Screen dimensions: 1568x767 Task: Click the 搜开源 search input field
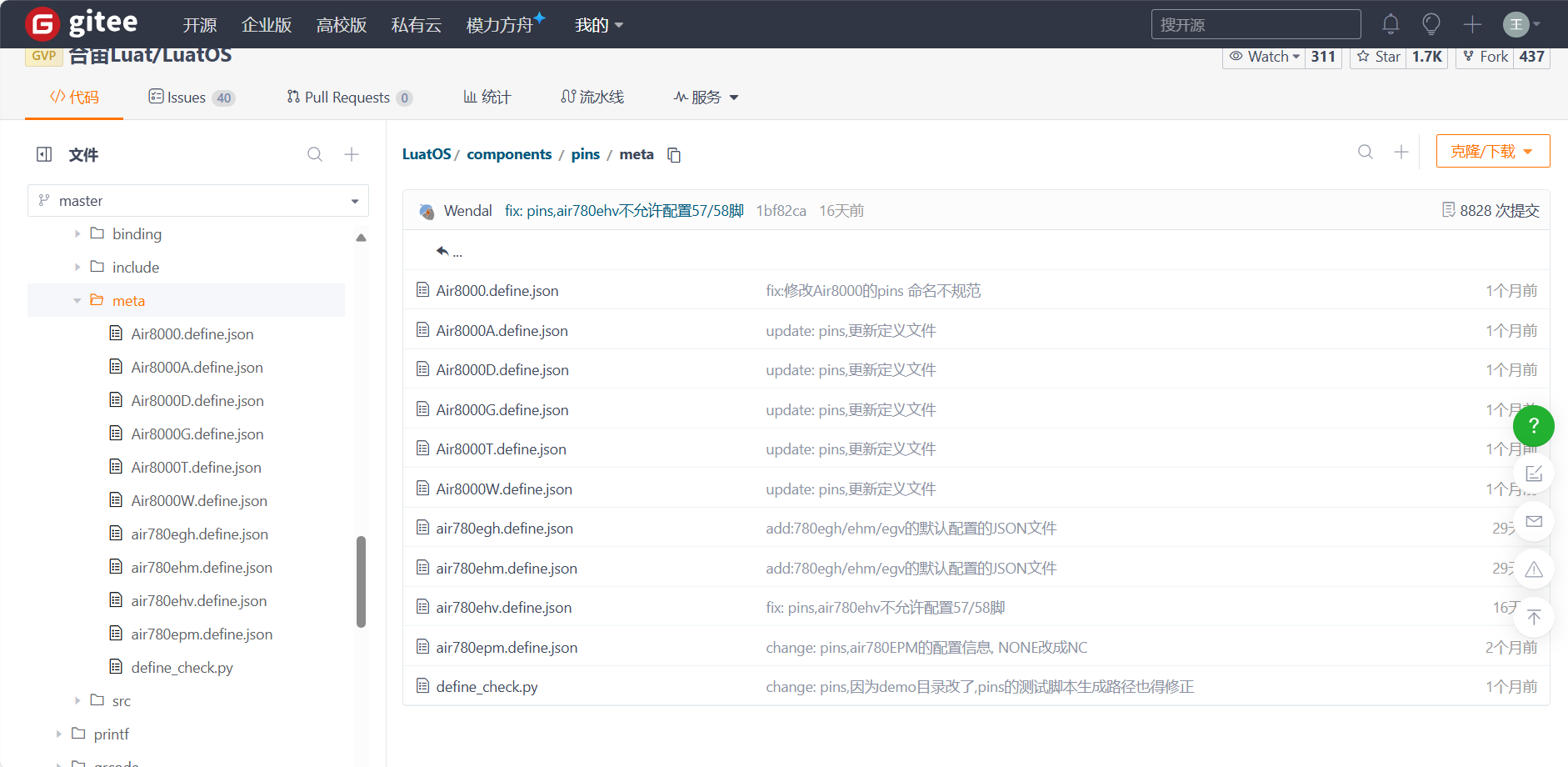1256,24
